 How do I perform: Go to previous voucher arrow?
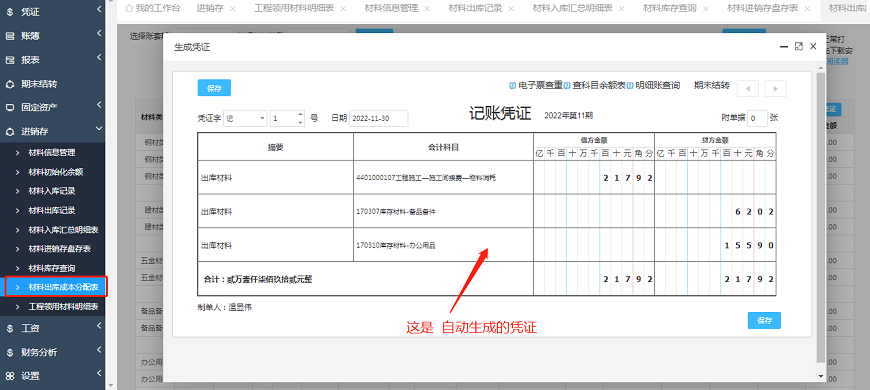(747, 88)
